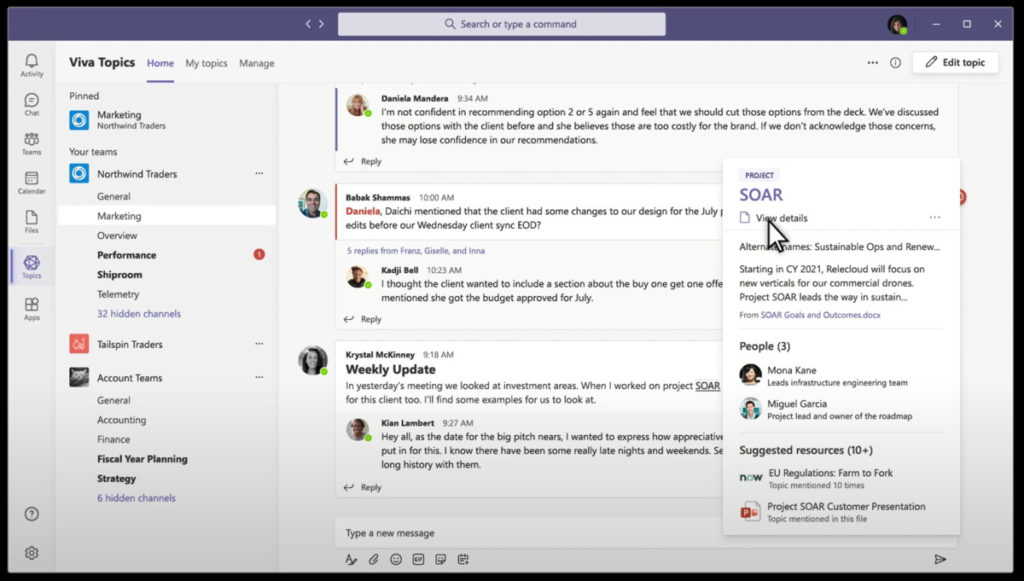Viewport: 1024px width, 581px height.
Task: Open the emoji picker icon
Action: pos(396,559)
